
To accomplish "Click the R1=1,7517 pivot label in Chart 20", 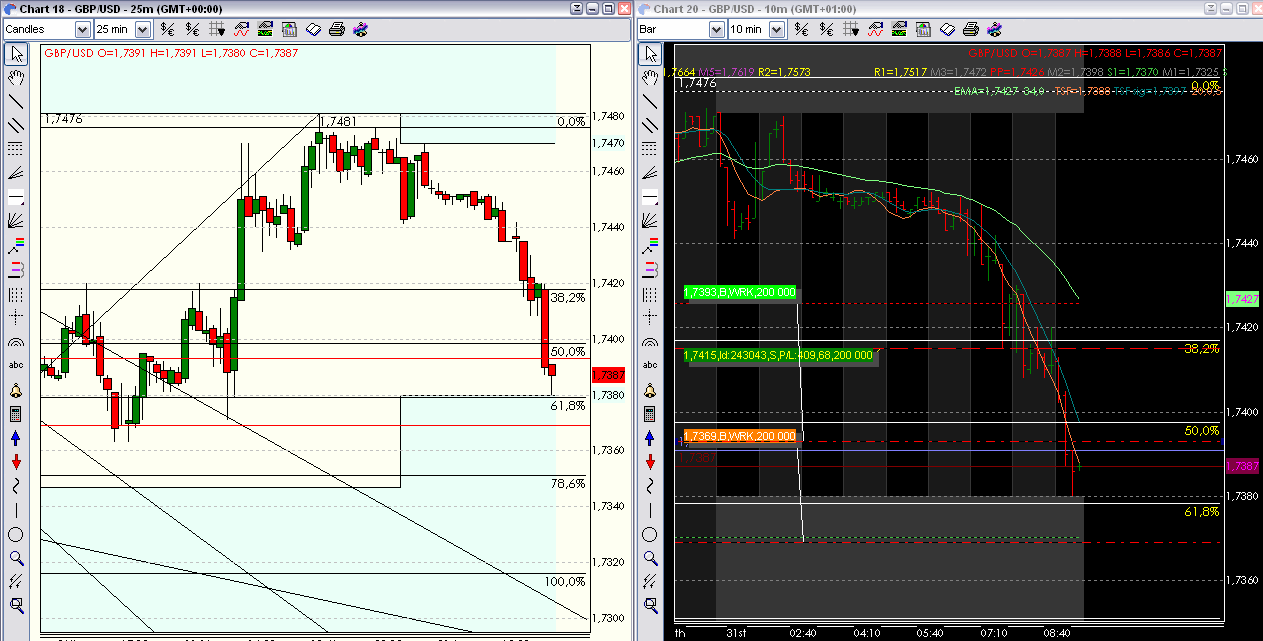I will 902,72.
